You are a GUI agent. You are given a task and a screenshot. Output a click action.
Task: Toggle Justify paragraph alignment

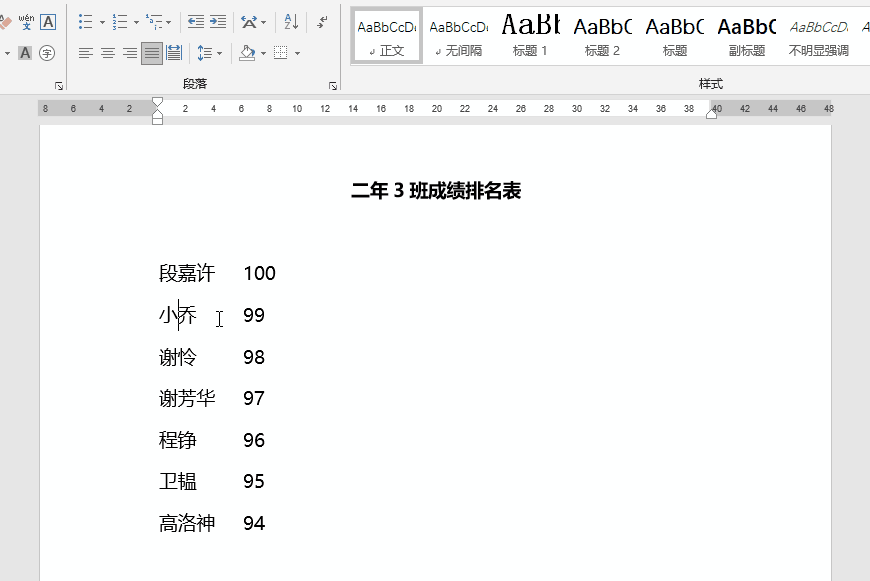(x=151, y=53)
